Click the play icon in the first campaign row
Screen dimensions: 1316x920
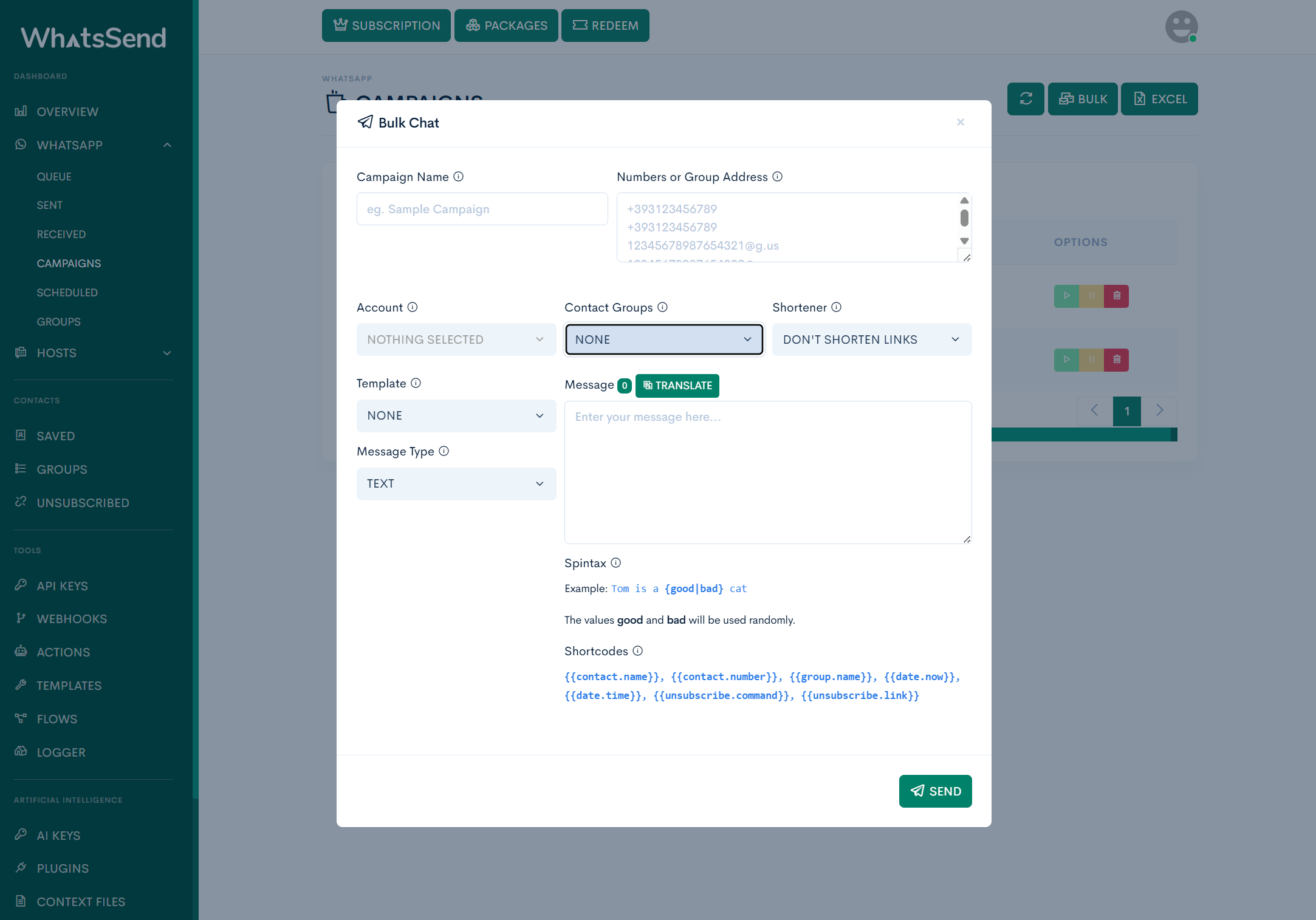[1066, 296]
